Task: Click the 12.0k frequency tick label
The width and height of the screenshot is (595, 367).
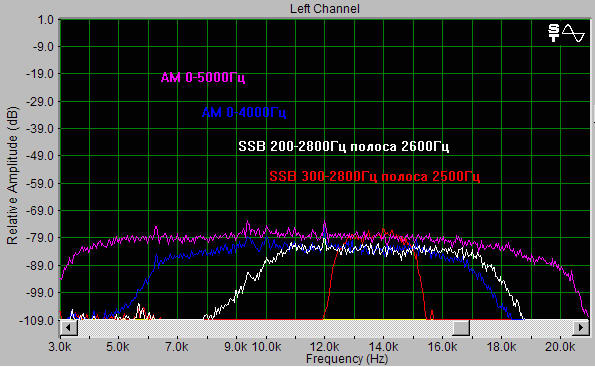Action: (x=324, y=347)
